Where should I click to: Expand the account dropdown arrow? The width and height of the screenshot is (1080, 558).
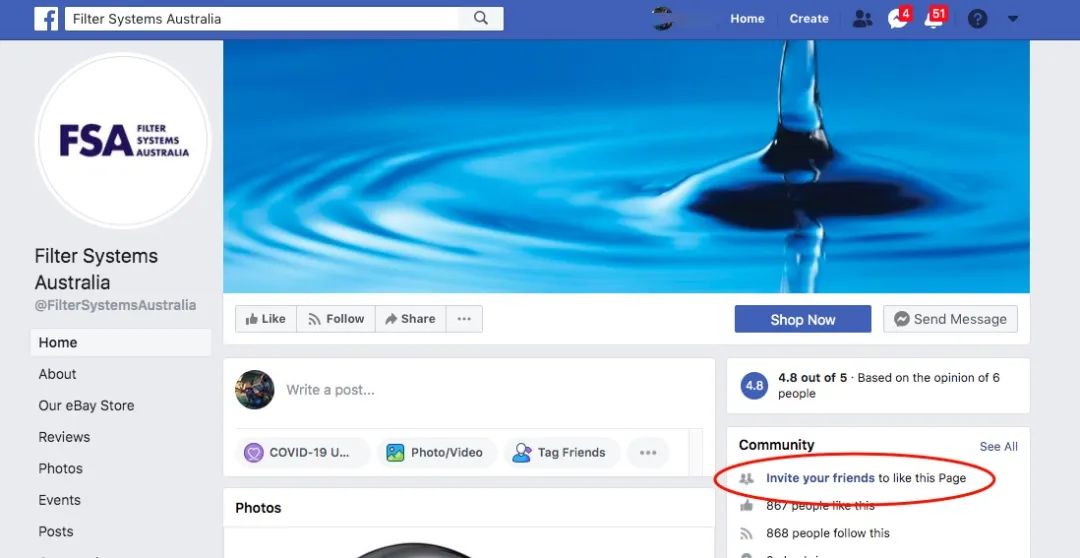click(x=1012, y=19)
